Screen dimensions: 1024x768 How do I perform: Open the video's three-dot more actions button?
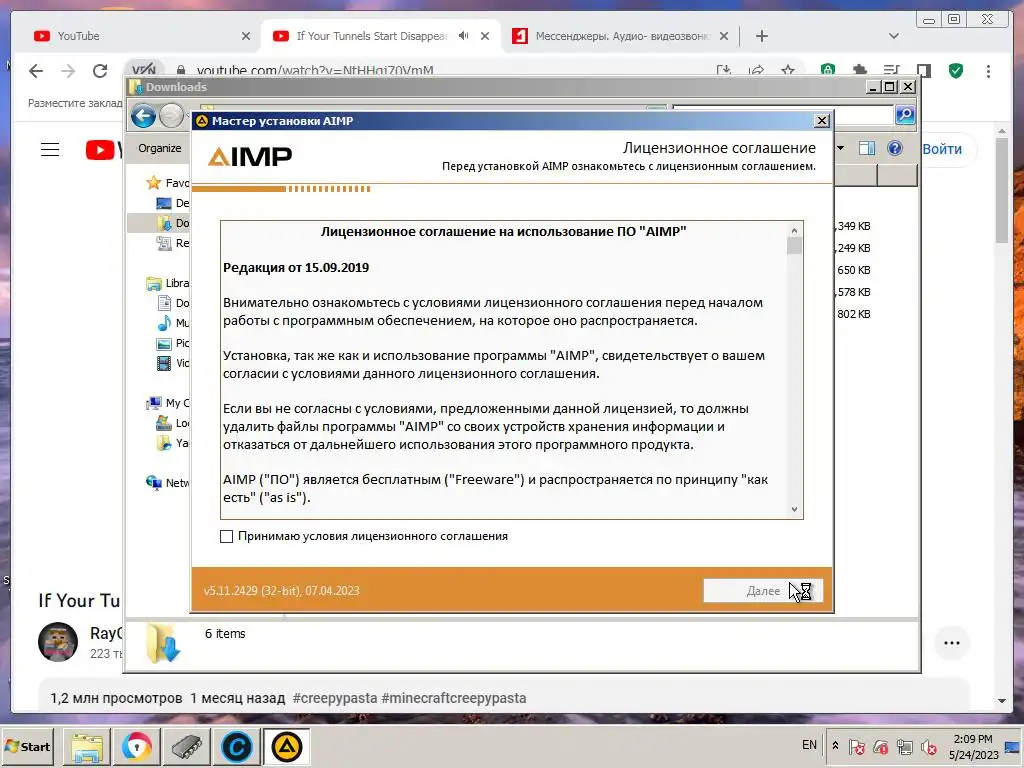[x=952, y=643]
